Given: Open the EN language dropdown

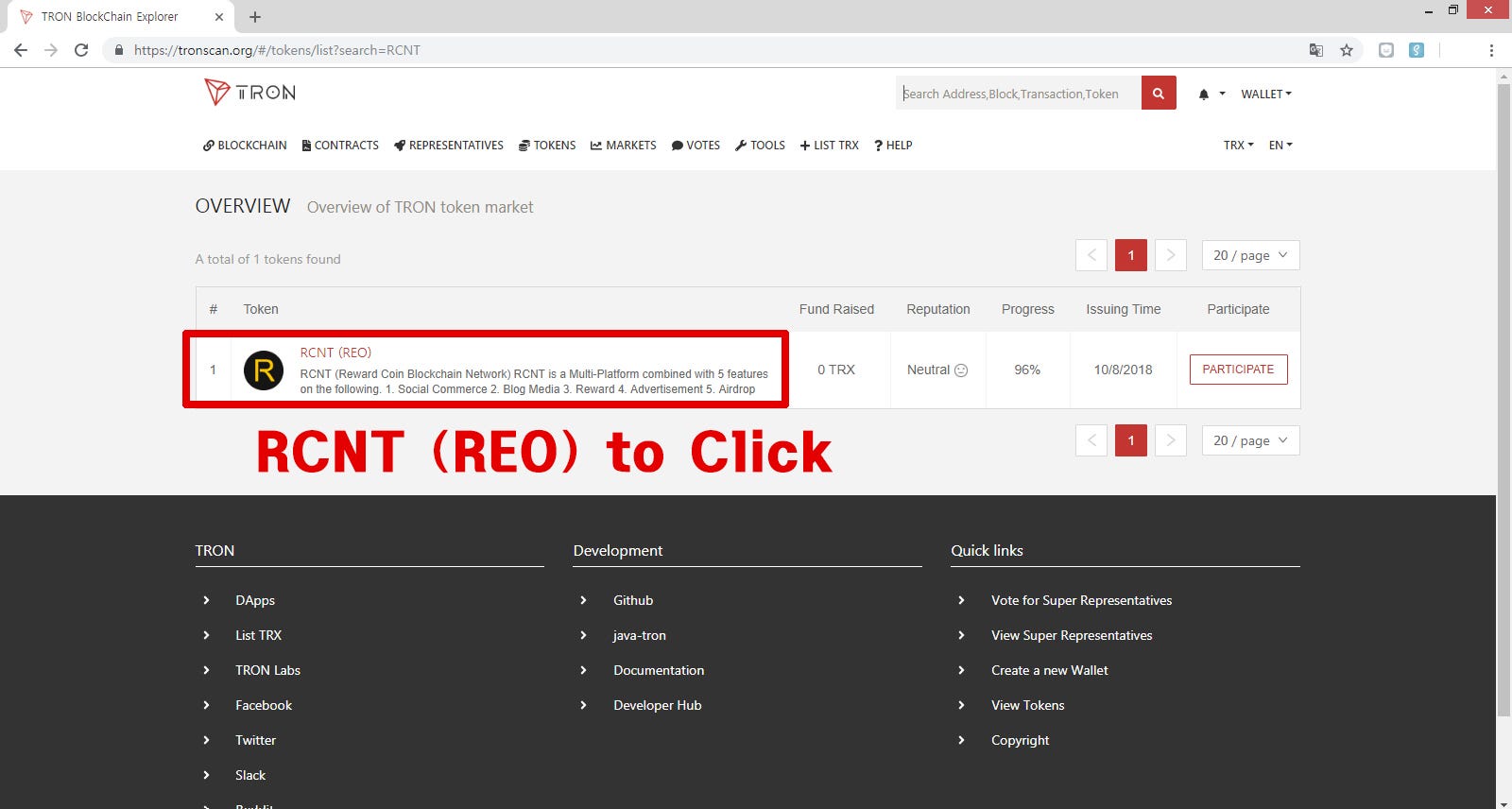Looking at the screenshot, I should point(1280,146).
